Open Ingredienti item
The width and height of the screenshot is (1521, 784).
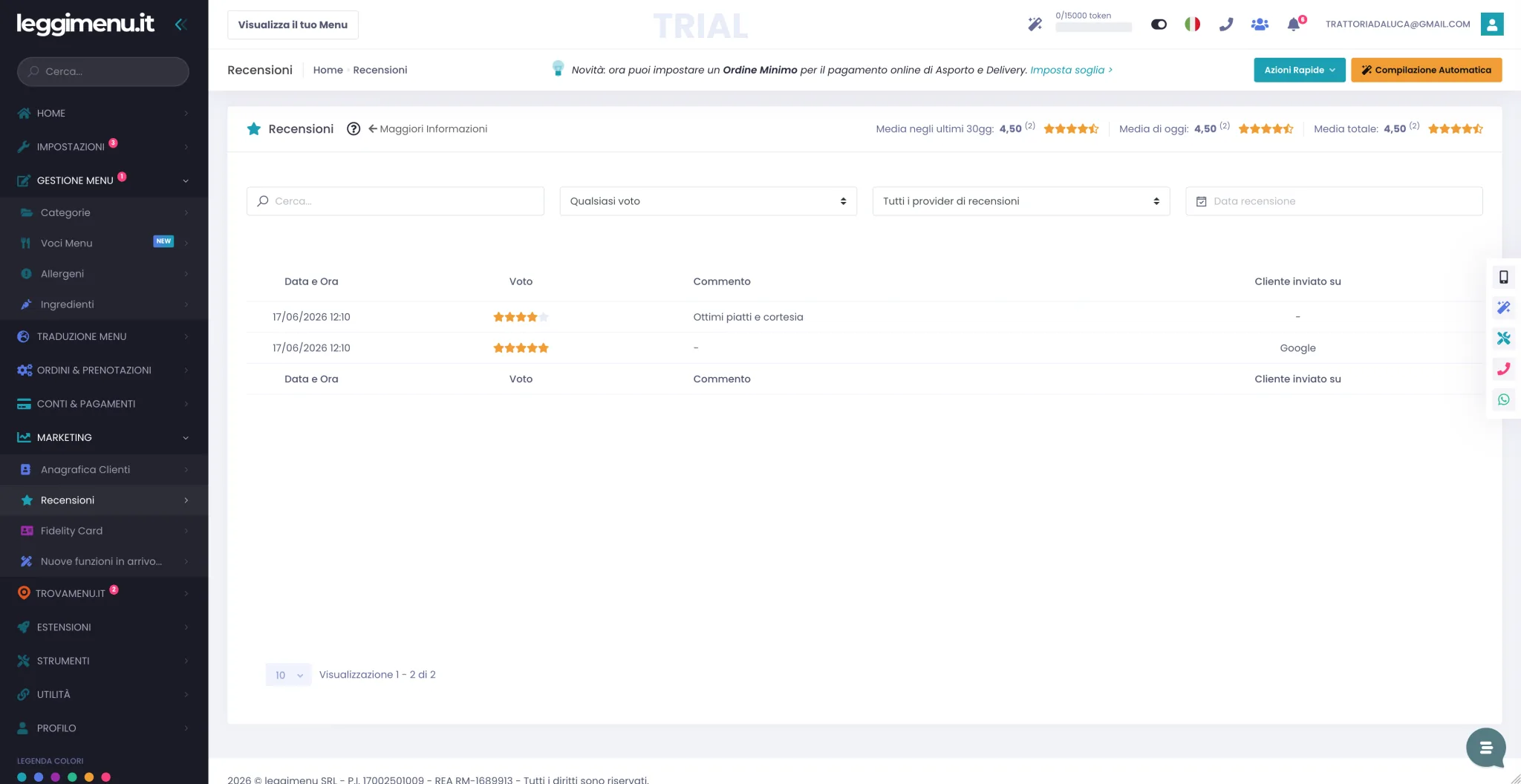(104, 304)
